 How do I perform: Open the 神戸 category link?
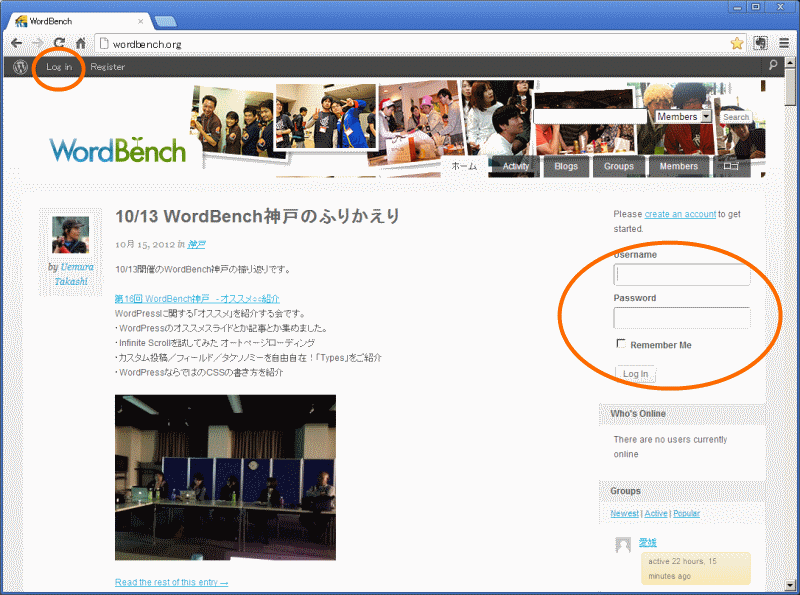(x=196, y=244)
